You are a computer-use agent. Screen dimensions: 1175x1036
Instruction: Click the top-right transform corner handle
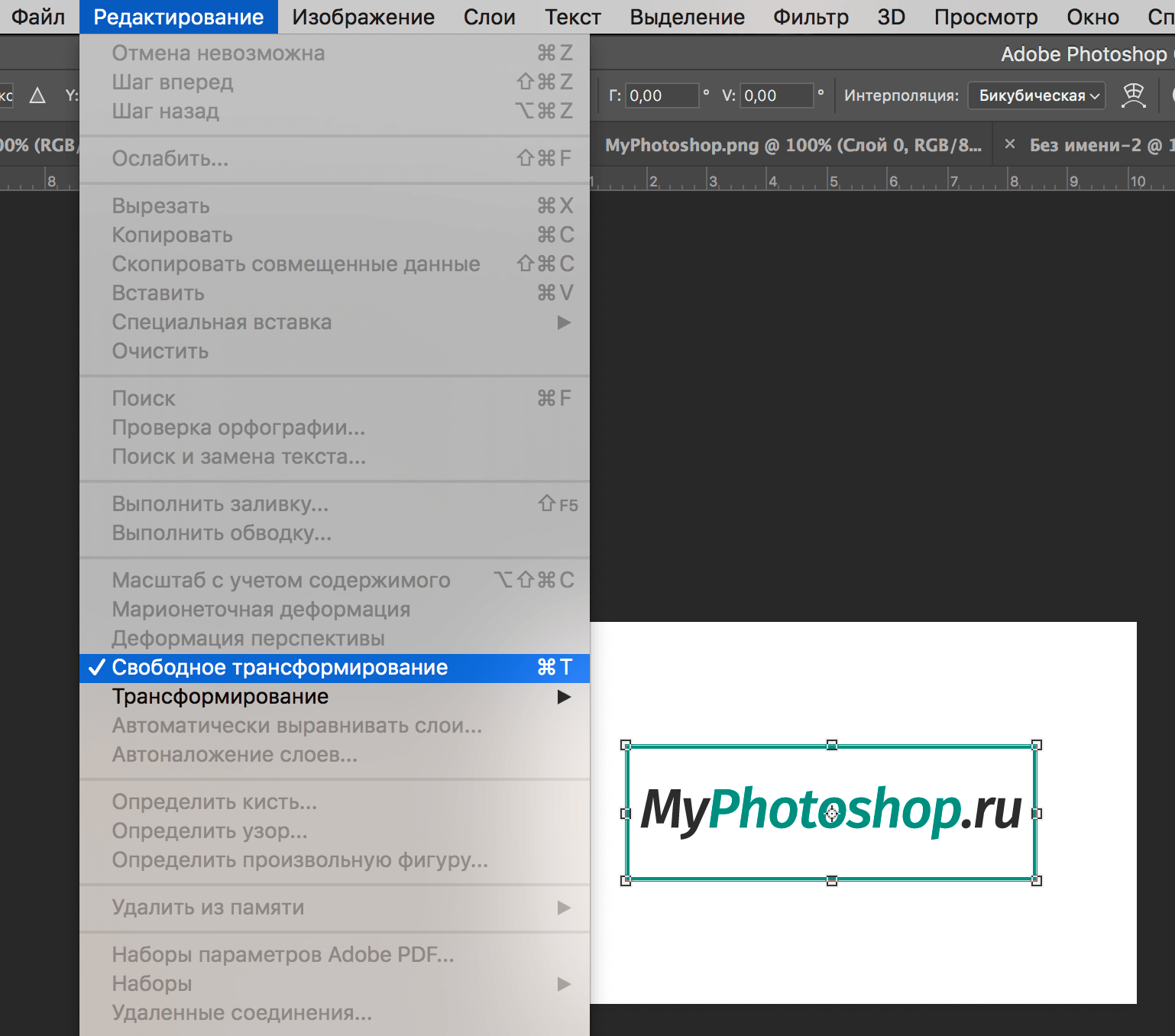point(1037,745)
